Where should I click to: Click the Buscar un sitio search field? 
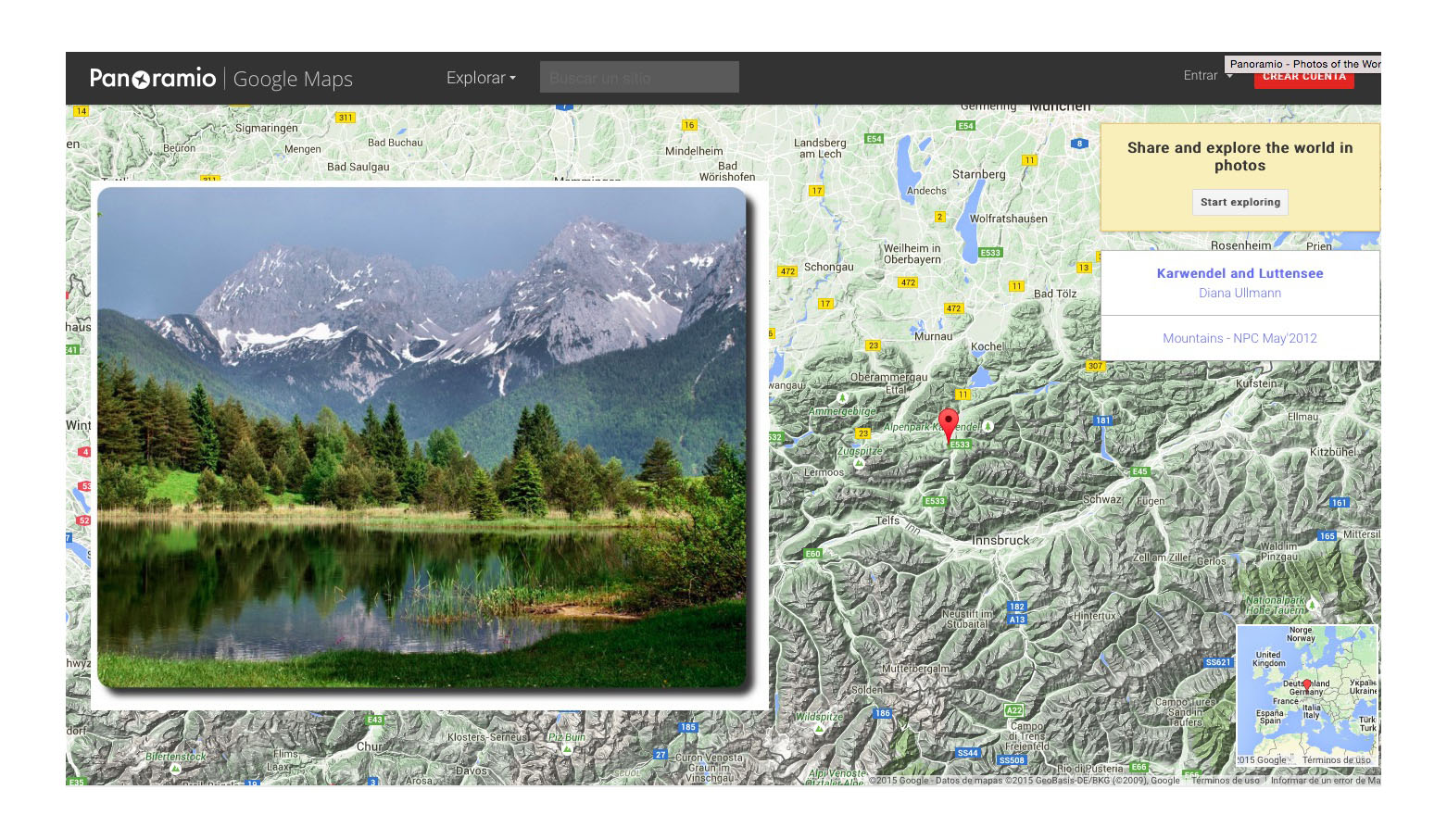tap(639, 77)
